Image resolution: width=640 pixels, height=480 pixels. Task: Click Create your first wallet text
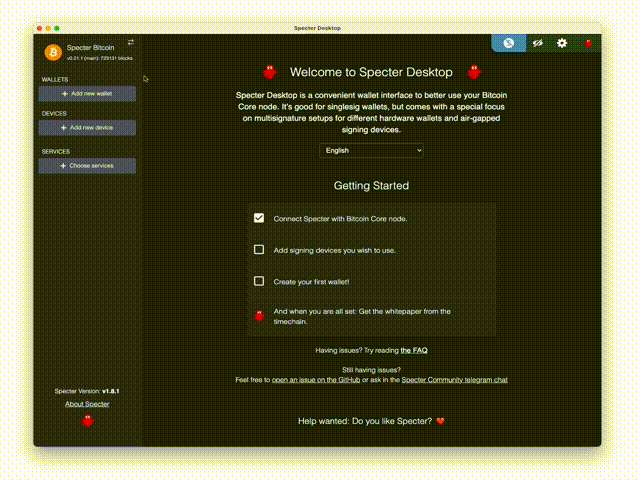(311, 282)
